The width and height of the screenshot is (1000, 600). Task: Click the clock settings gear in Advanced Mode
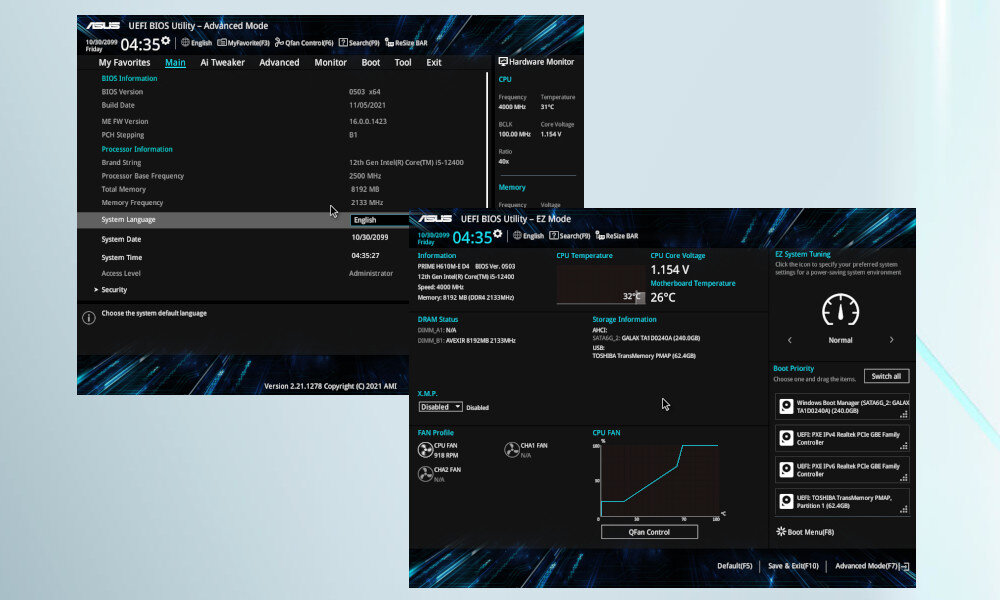(x=166, y=41)
